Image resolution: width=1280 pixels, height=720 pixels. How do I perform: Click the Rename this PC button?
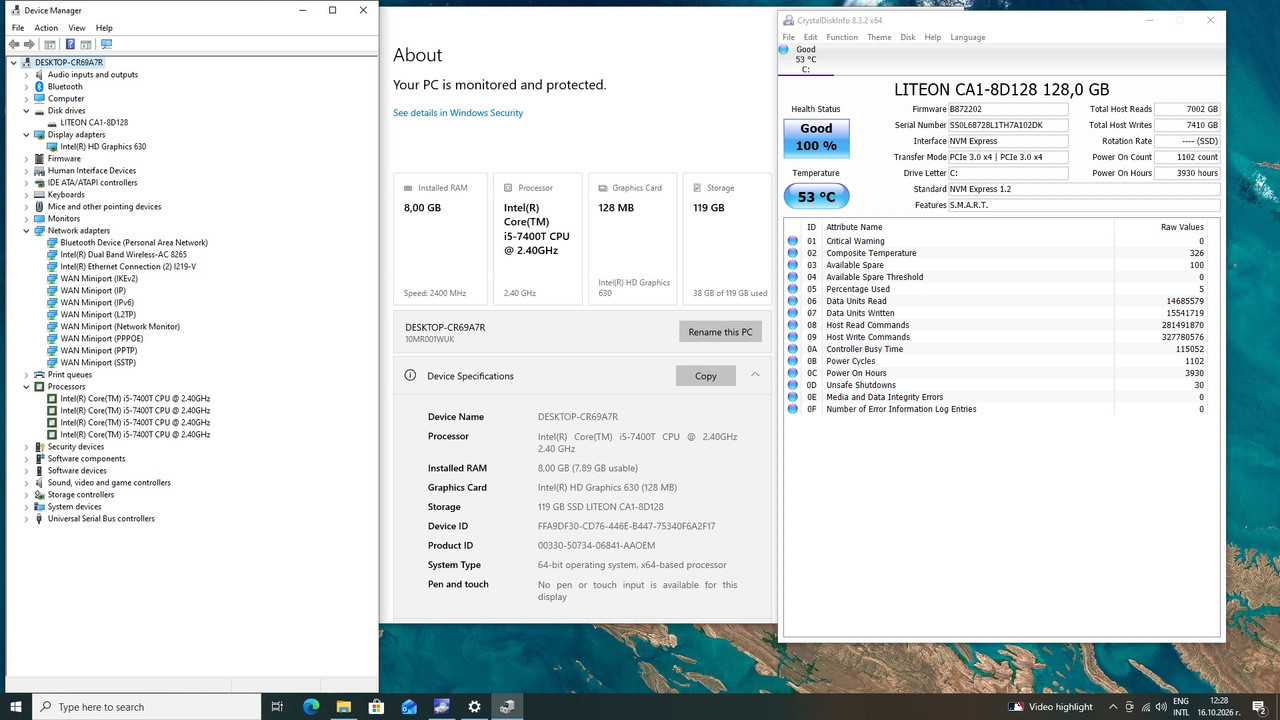pos(720,332)
